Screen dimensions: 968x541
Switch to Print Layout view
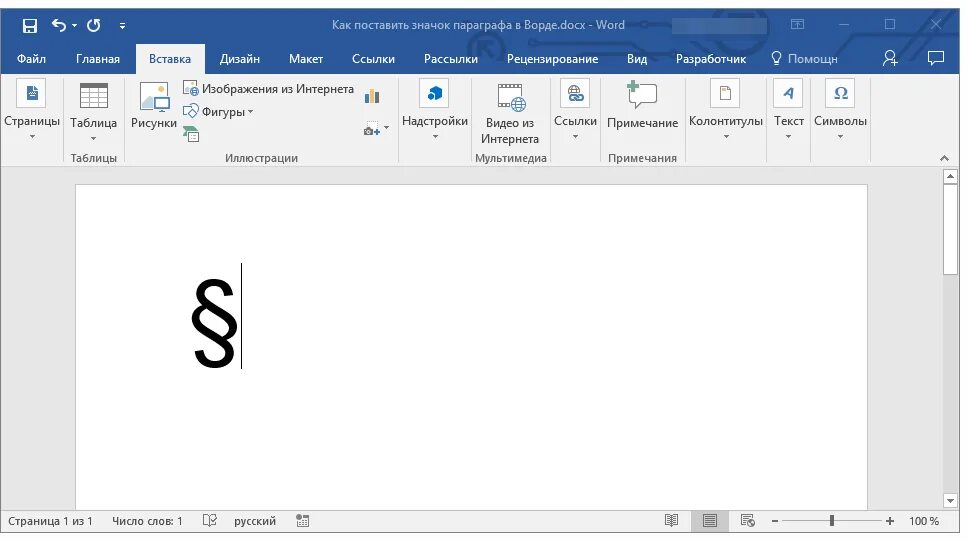[709, 521]
